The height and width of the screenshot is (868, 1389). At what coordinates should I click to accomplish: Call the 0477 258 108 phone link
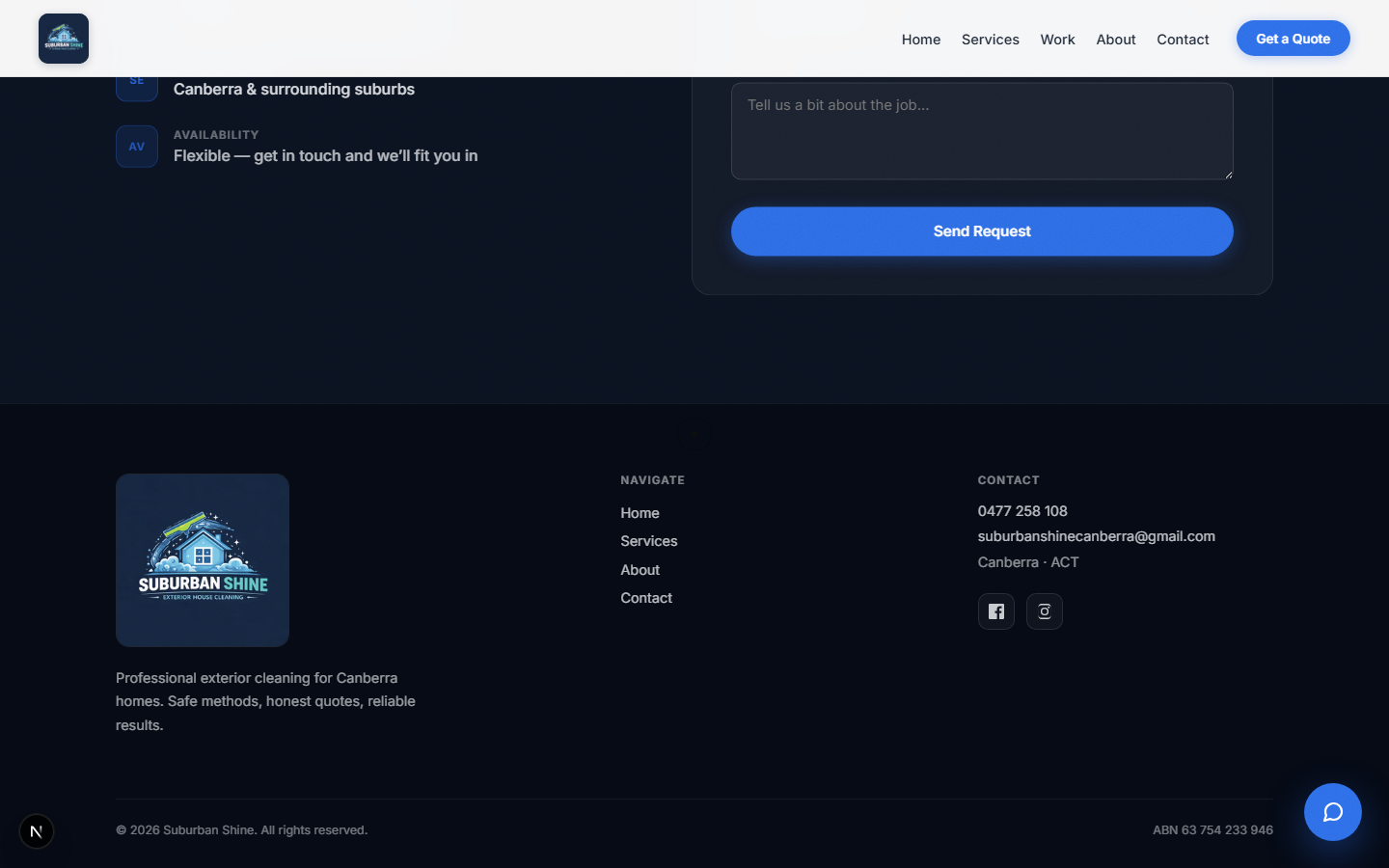(1022, 511)
